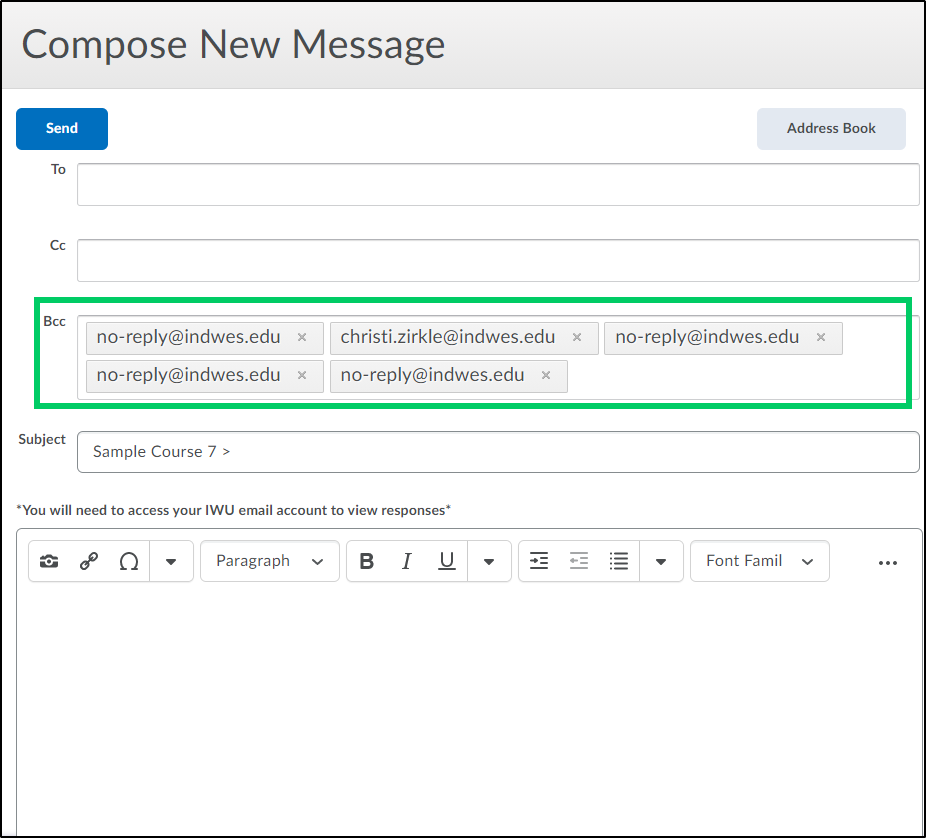Click the Subject field with Sample Course 7
Screen dimensions: 926x838
click(x=498, y=452)
